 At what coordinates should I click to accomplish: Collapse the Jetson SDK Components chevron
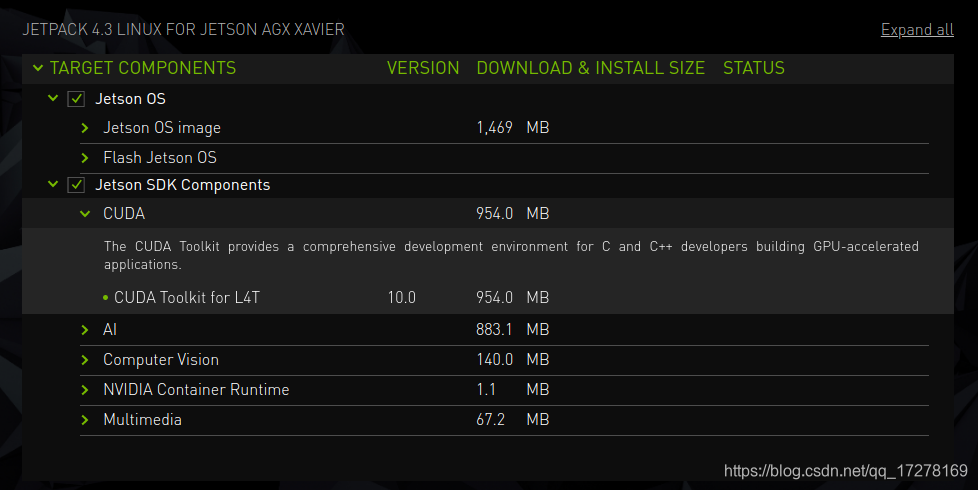coord(53,184)
